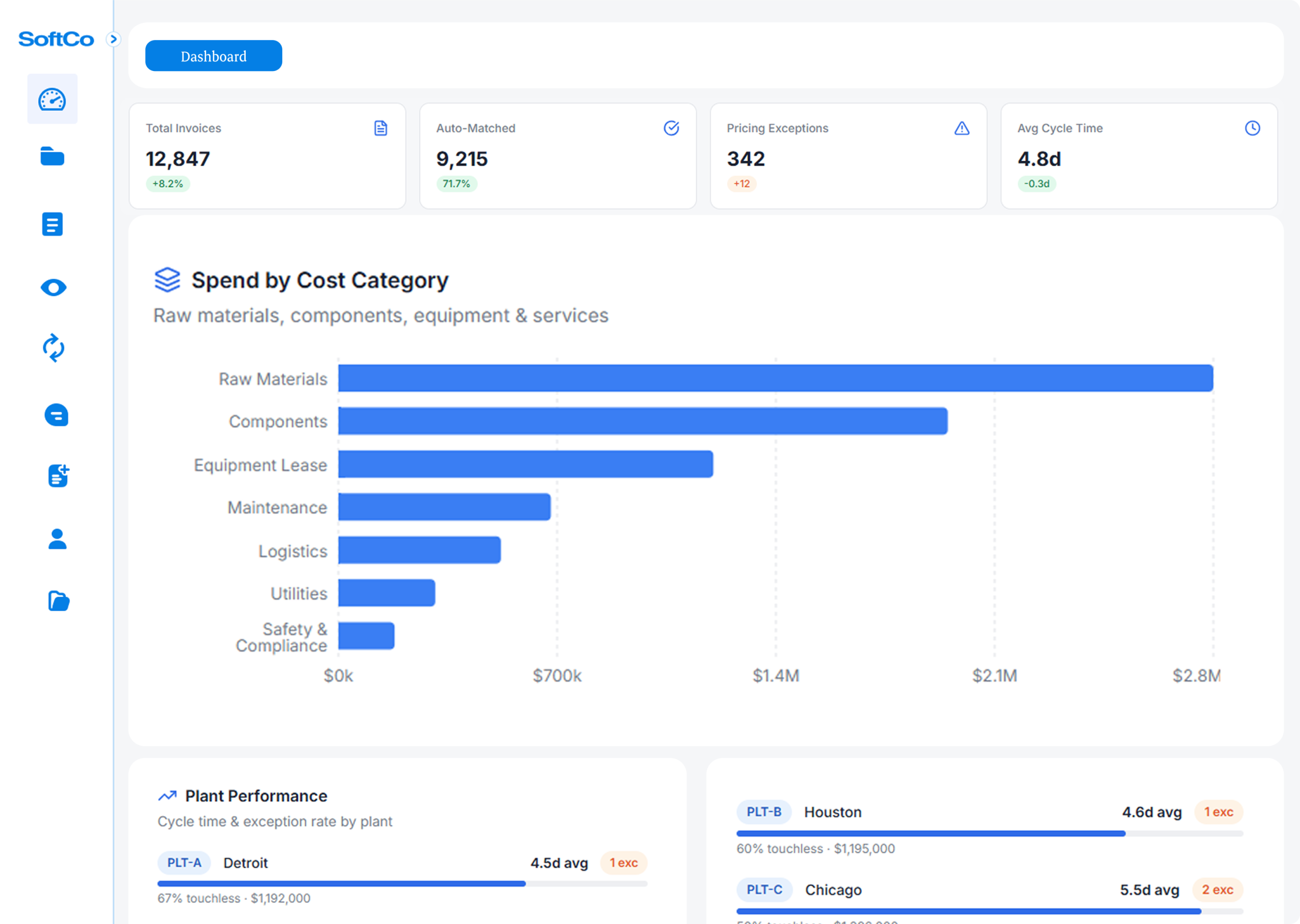Open the folder icon in the sidebar
Image resolution: width=1300 pixels, height=924 pixels.
click(x=52, y=157)
